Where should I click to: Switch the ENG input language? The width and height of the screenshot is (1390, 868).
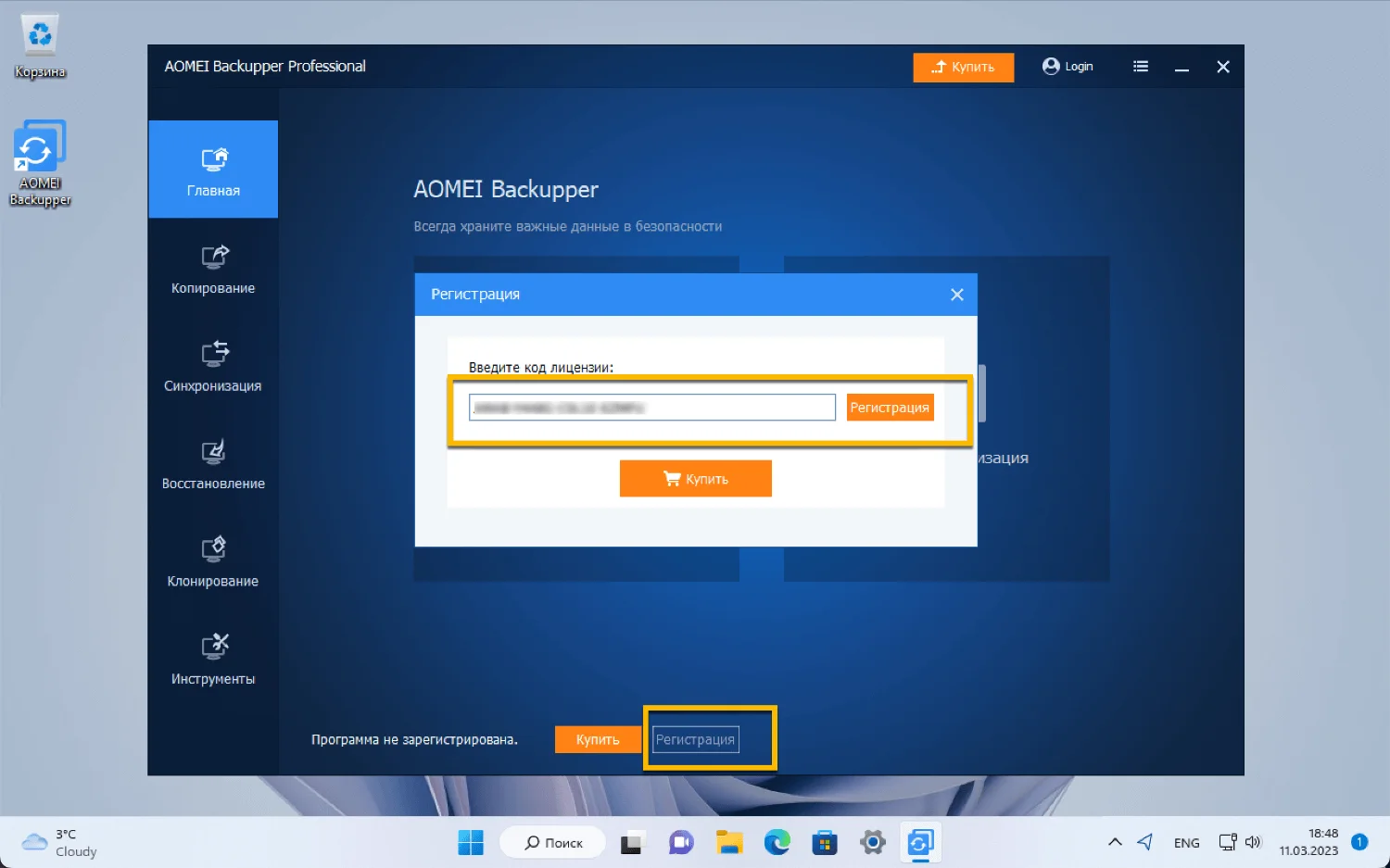(1186, 843)
